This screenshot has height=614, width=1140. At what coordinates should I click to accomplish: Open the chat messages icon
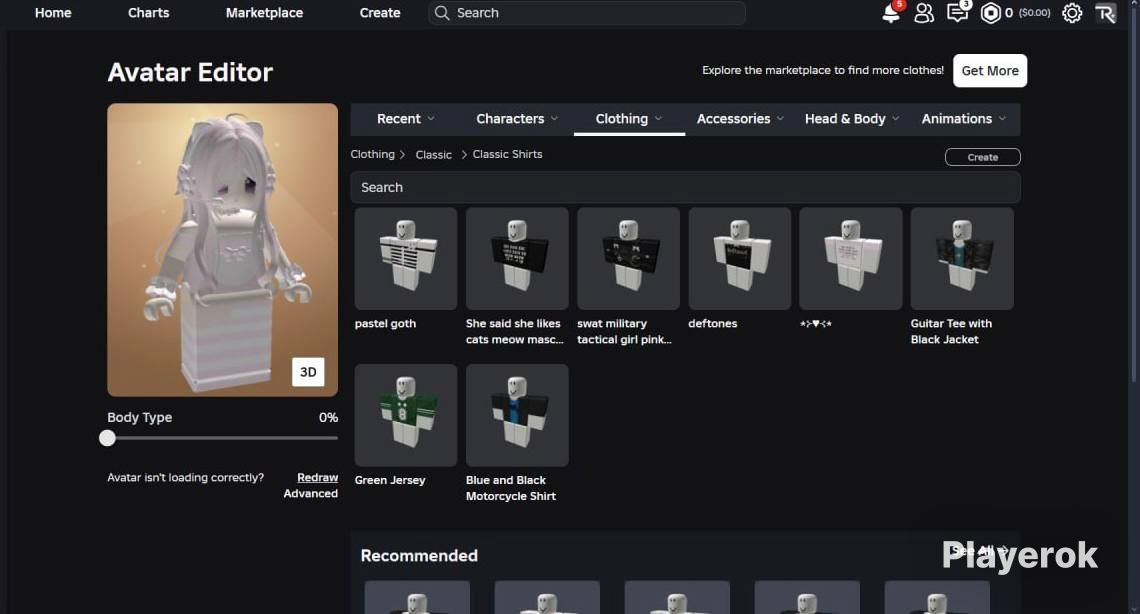click(x=958, y=13)
